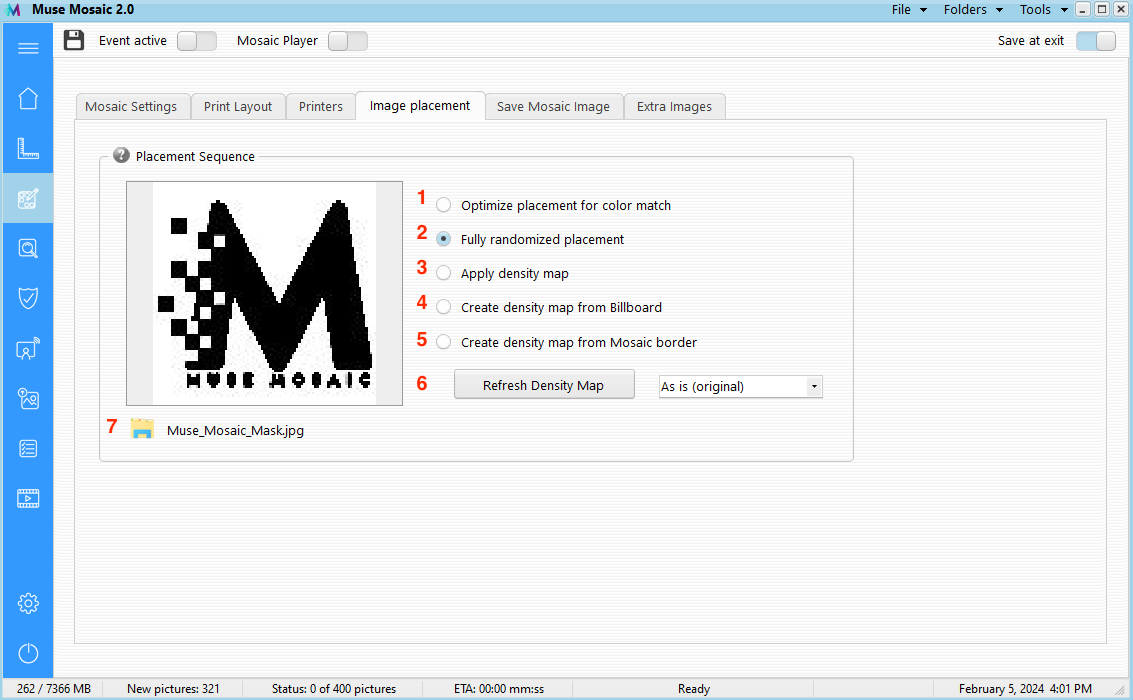
Task: Click the density map preview image
Action: click(264, 293)
